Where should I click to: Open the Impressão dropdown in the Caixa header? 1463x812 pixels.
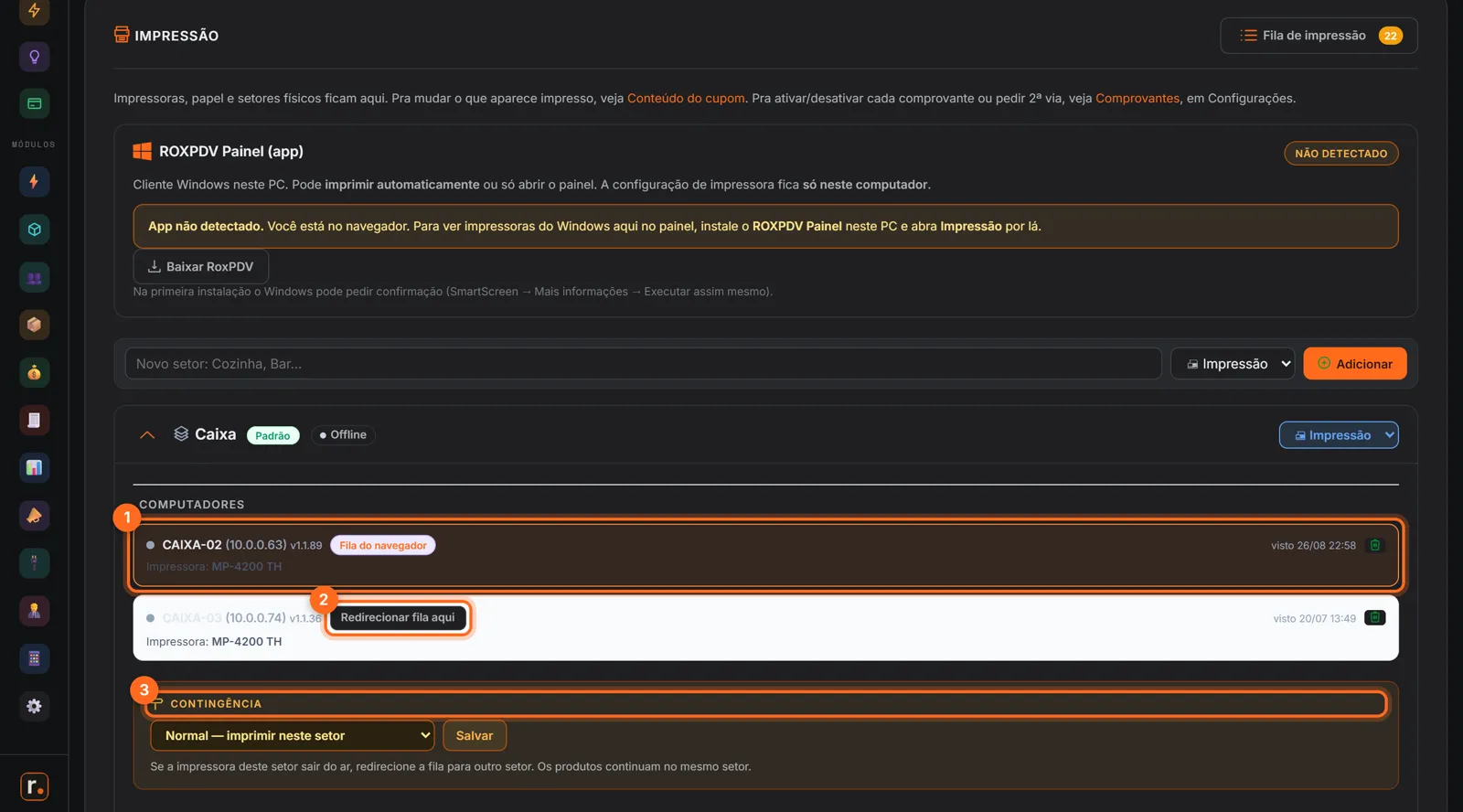(x=1339, y=435)
